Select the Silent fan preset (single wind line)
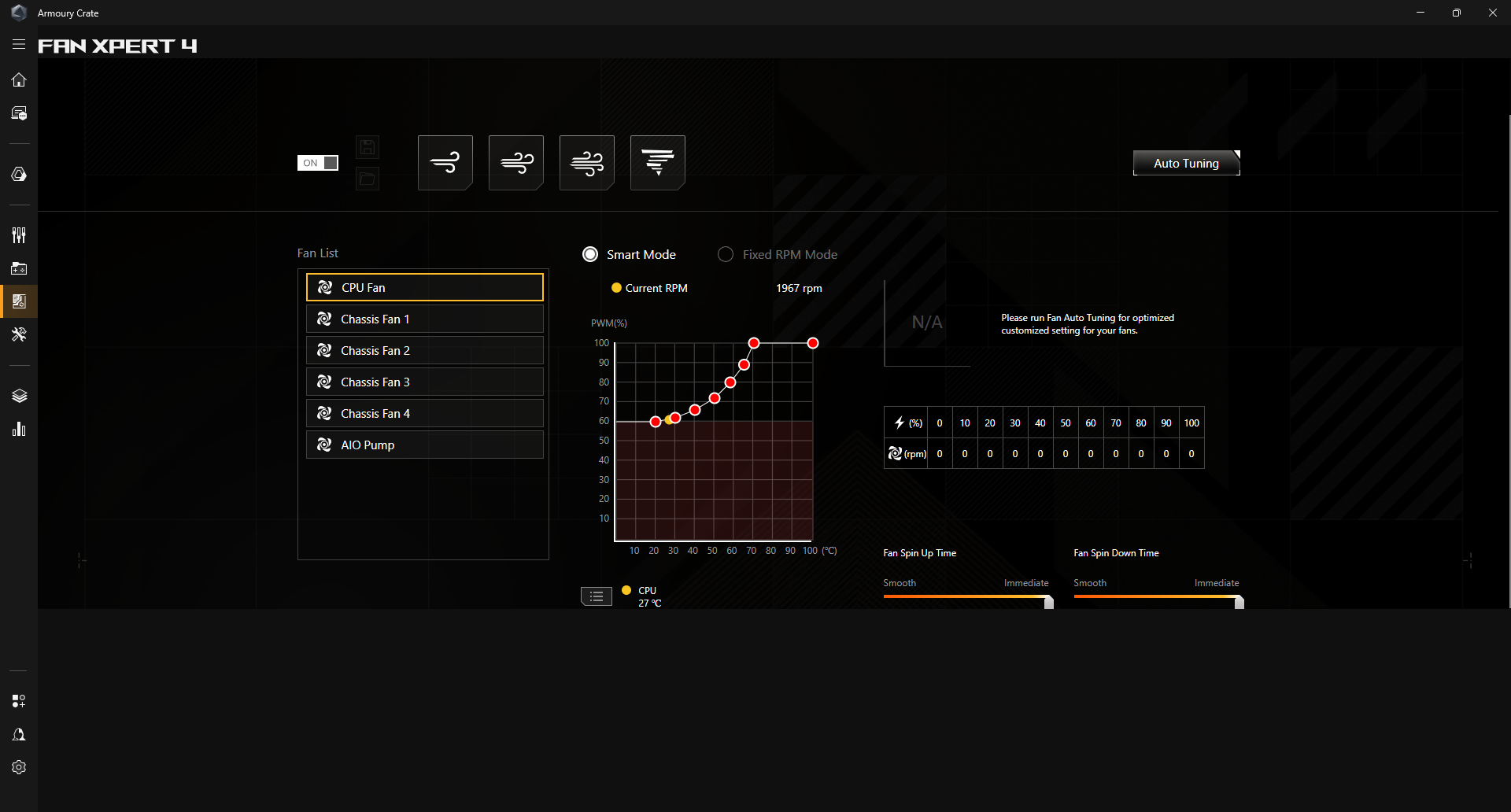 point(445,163)
